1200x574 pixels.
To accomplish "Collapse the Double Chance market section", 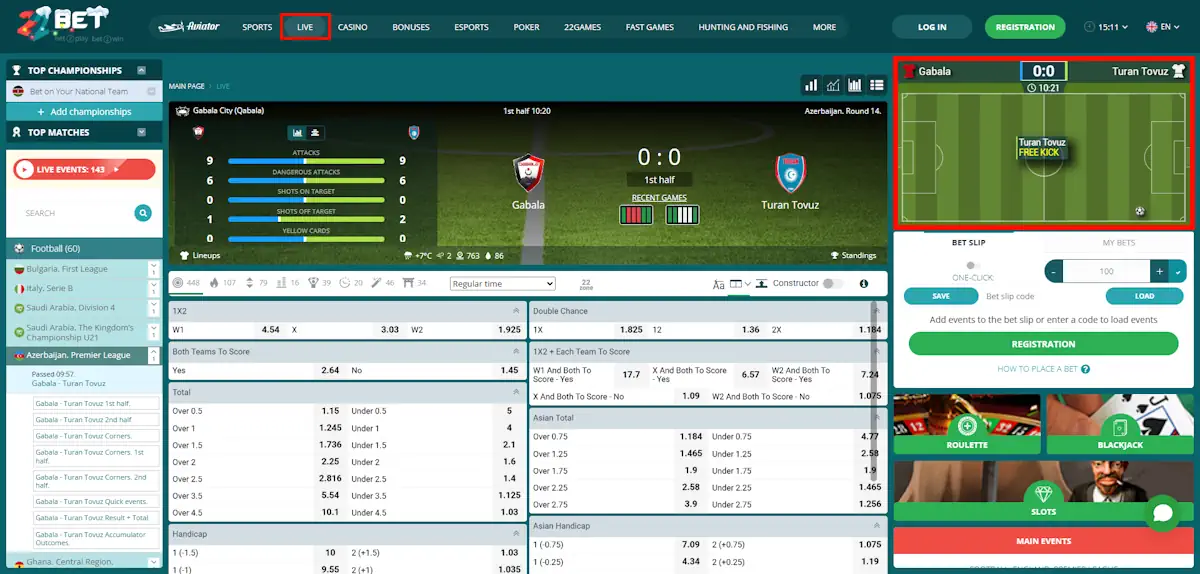I will click(877, 311).
